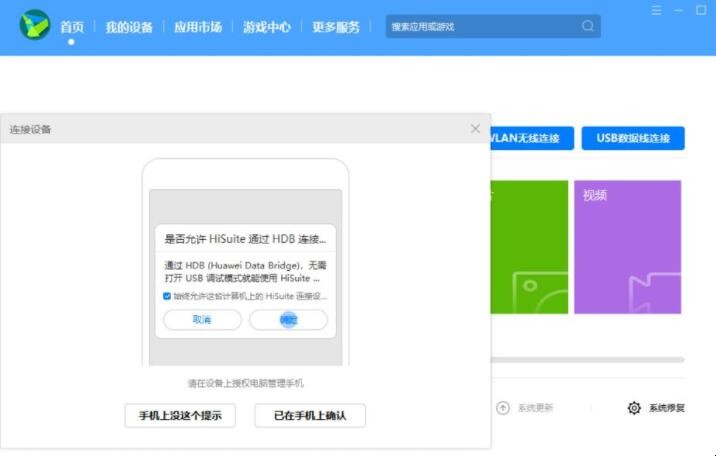Click the magnifier search icon

click(x=588, y=26)
